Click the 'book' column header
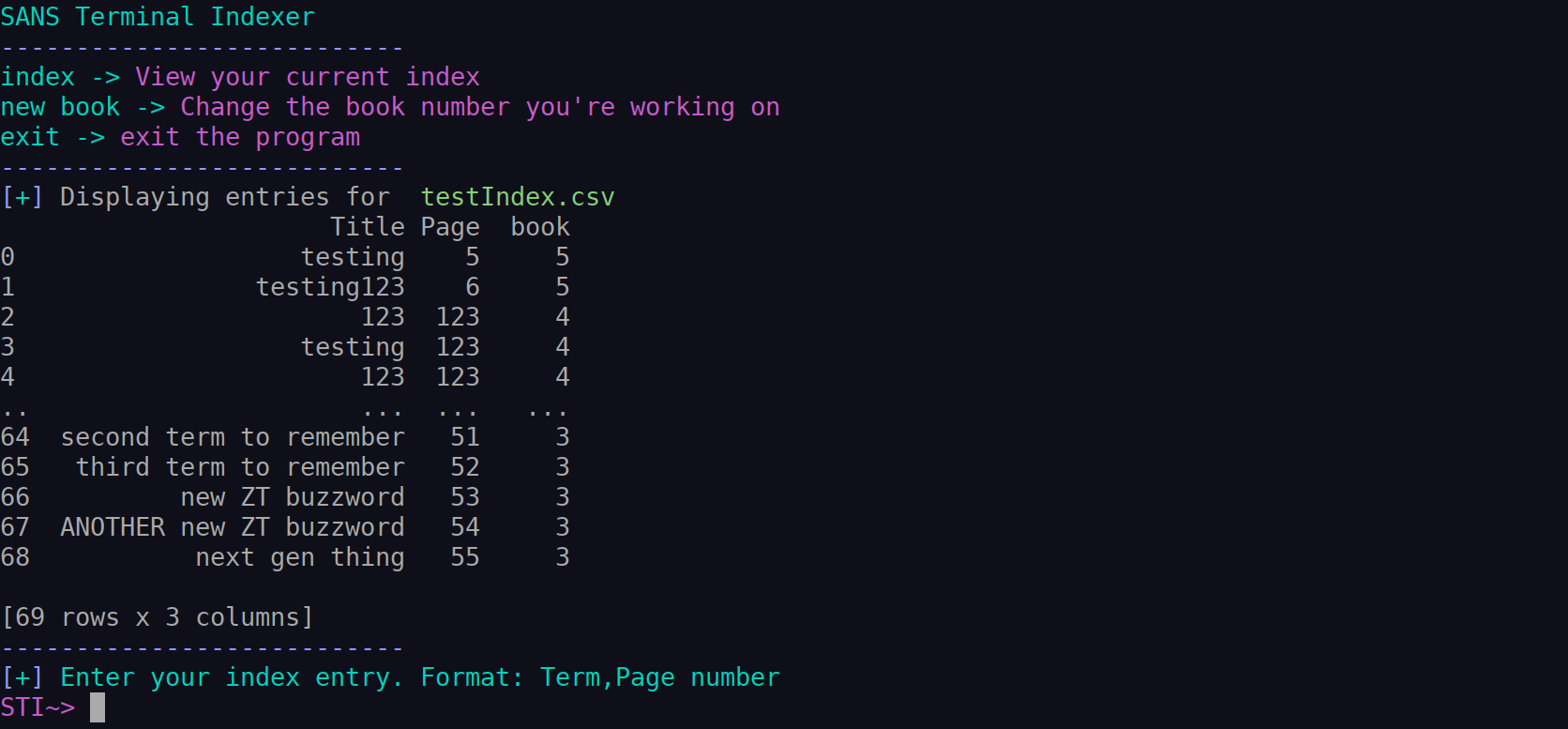The image size is (1568, 729). (x=540, y=227)
